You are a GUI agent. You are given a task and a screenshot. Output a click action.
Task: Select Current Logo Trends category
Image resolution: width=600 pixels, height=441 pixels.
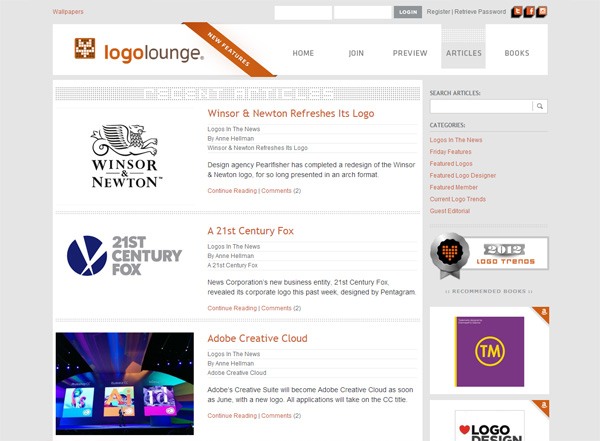click(458, 199)
